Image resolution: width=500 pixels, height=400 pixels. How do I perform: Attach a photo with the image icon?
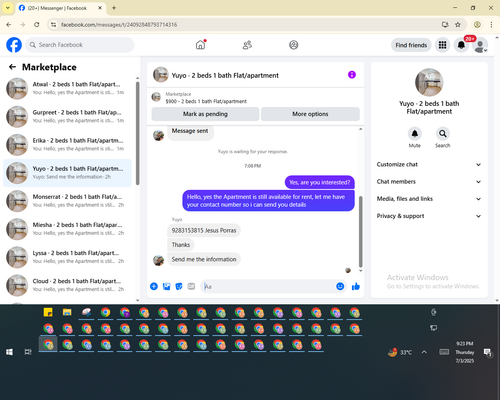pyautogui.click(x=166, y=286)
